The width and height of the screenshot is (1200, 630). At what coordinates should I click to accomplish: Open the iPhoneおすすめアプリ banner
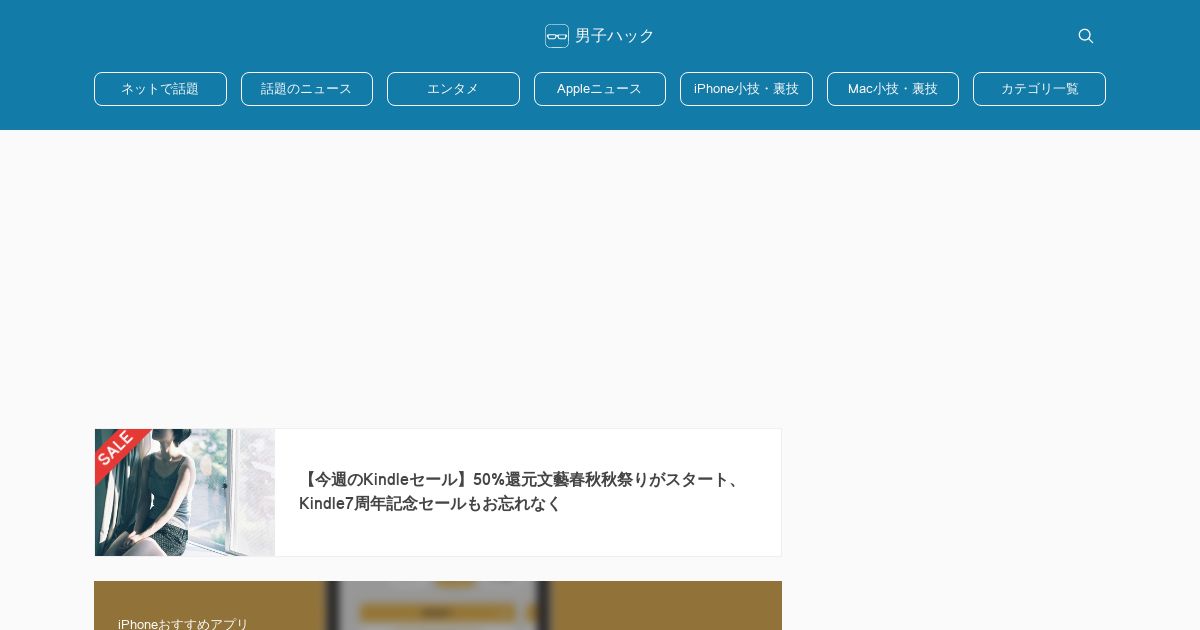438,606
